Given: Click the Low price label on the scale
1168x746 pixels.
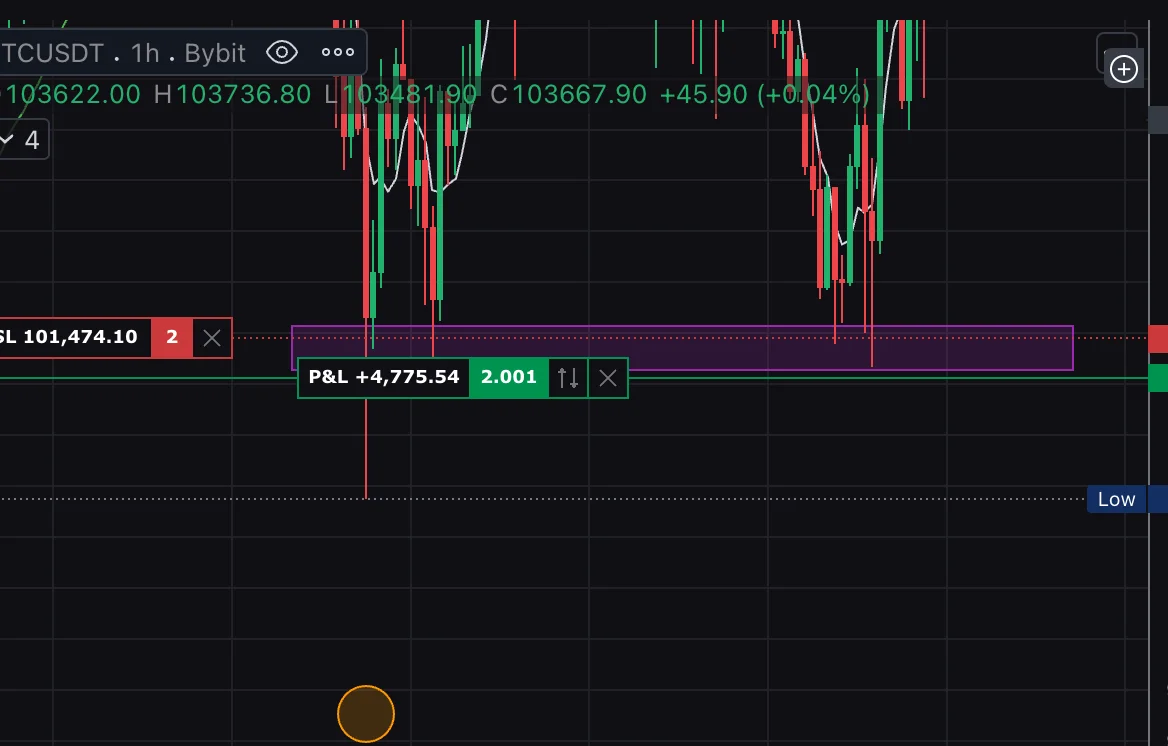Looking at the screenshot, I should 1116,499.
